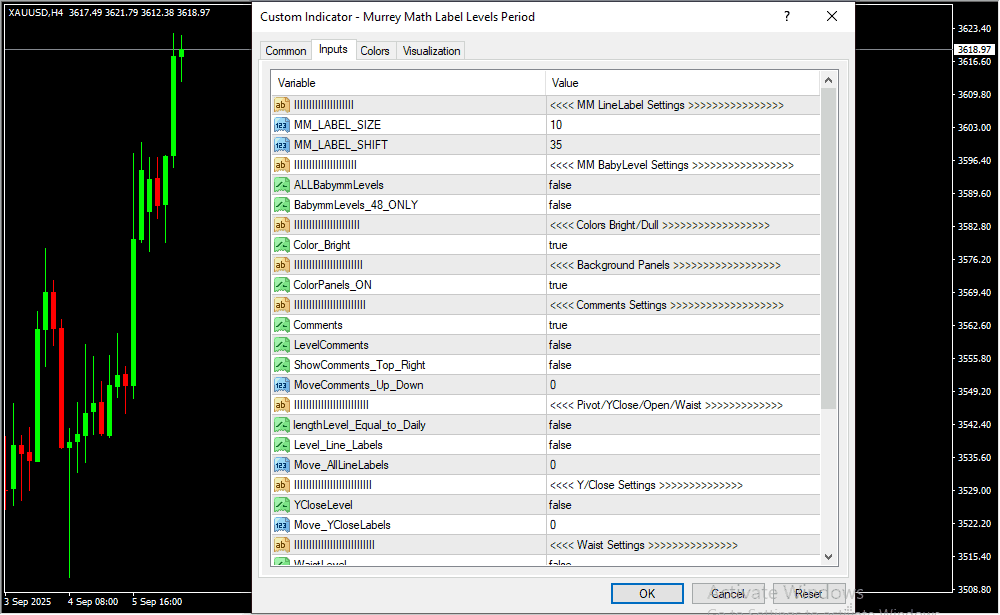Click the string icon beside MM LineLabel Settings row
The height and width of the screenshot is (615, 1000).
[281, 105]
